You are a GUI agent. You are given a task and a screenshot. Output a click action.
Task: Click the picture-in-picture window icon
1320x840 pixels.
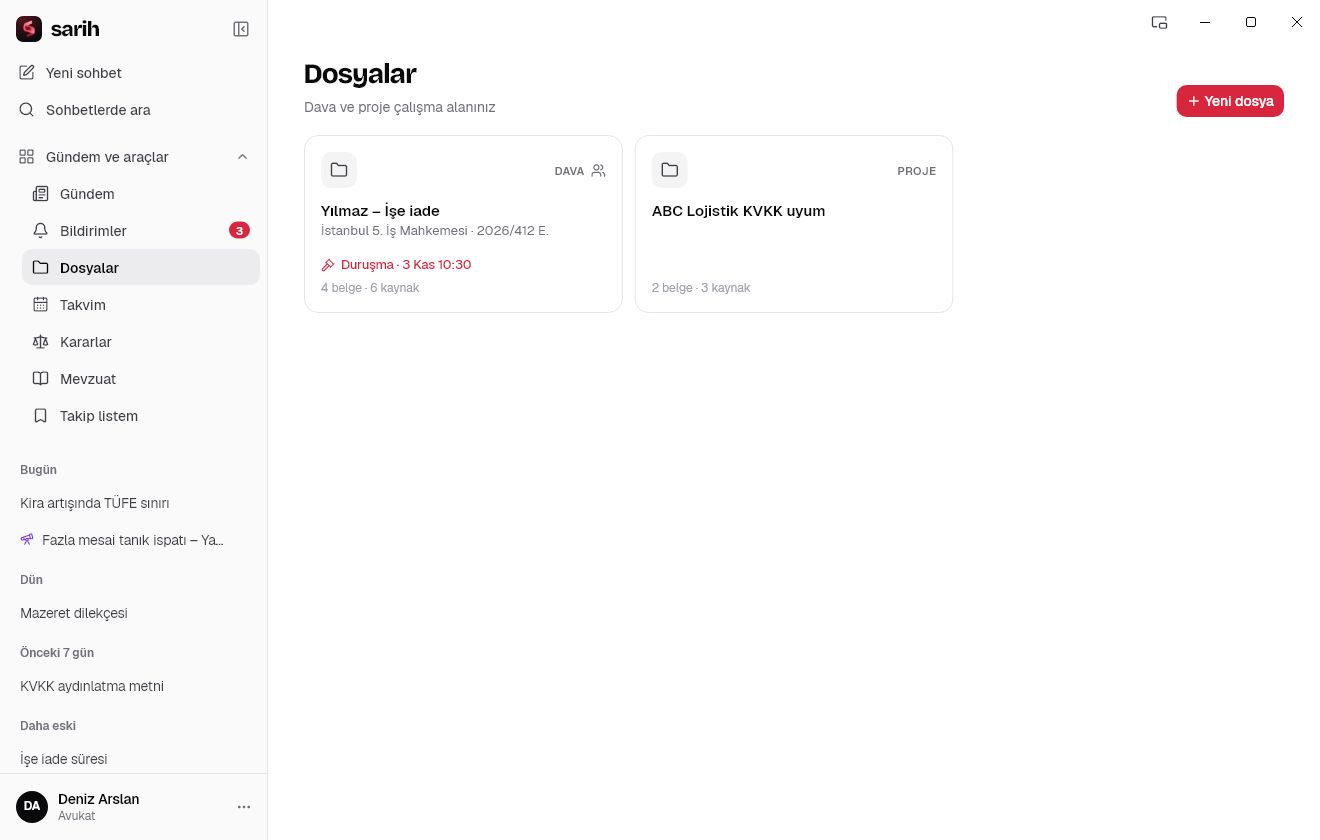[1159, 22]
